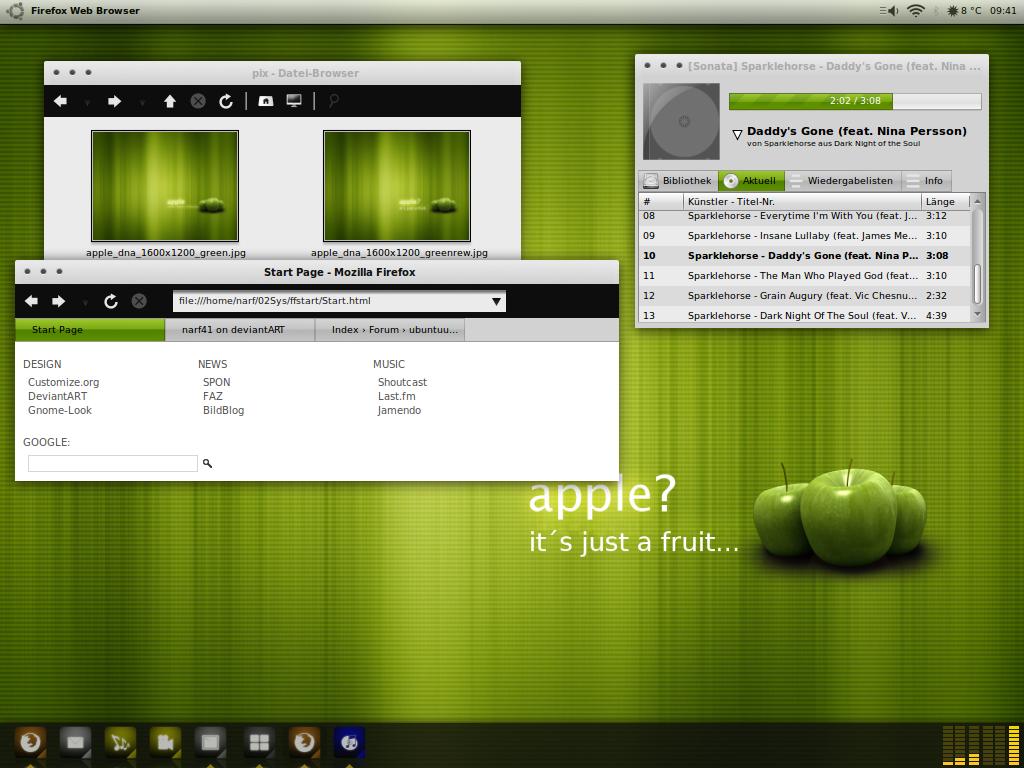Select track 13 Dark Night Of The Soul
Viewport: 1024px width, 768px height.
coord(805,315)
